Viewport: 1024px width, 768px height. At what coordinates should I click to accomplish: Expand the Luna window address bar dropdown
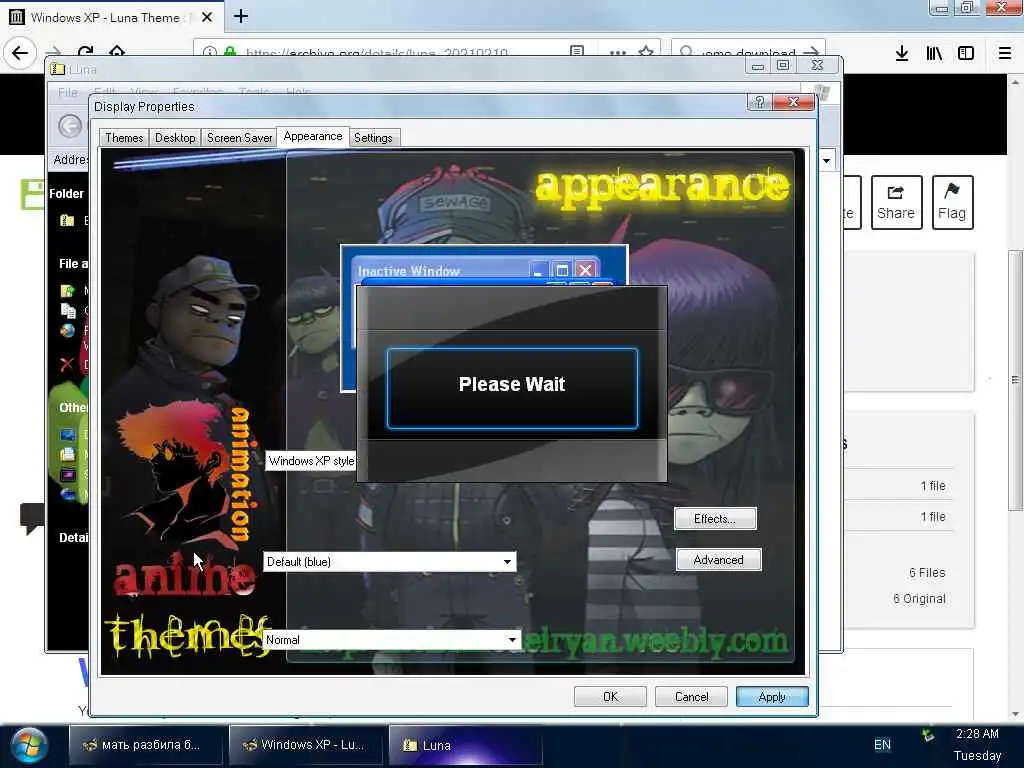(x=827, y=160)
